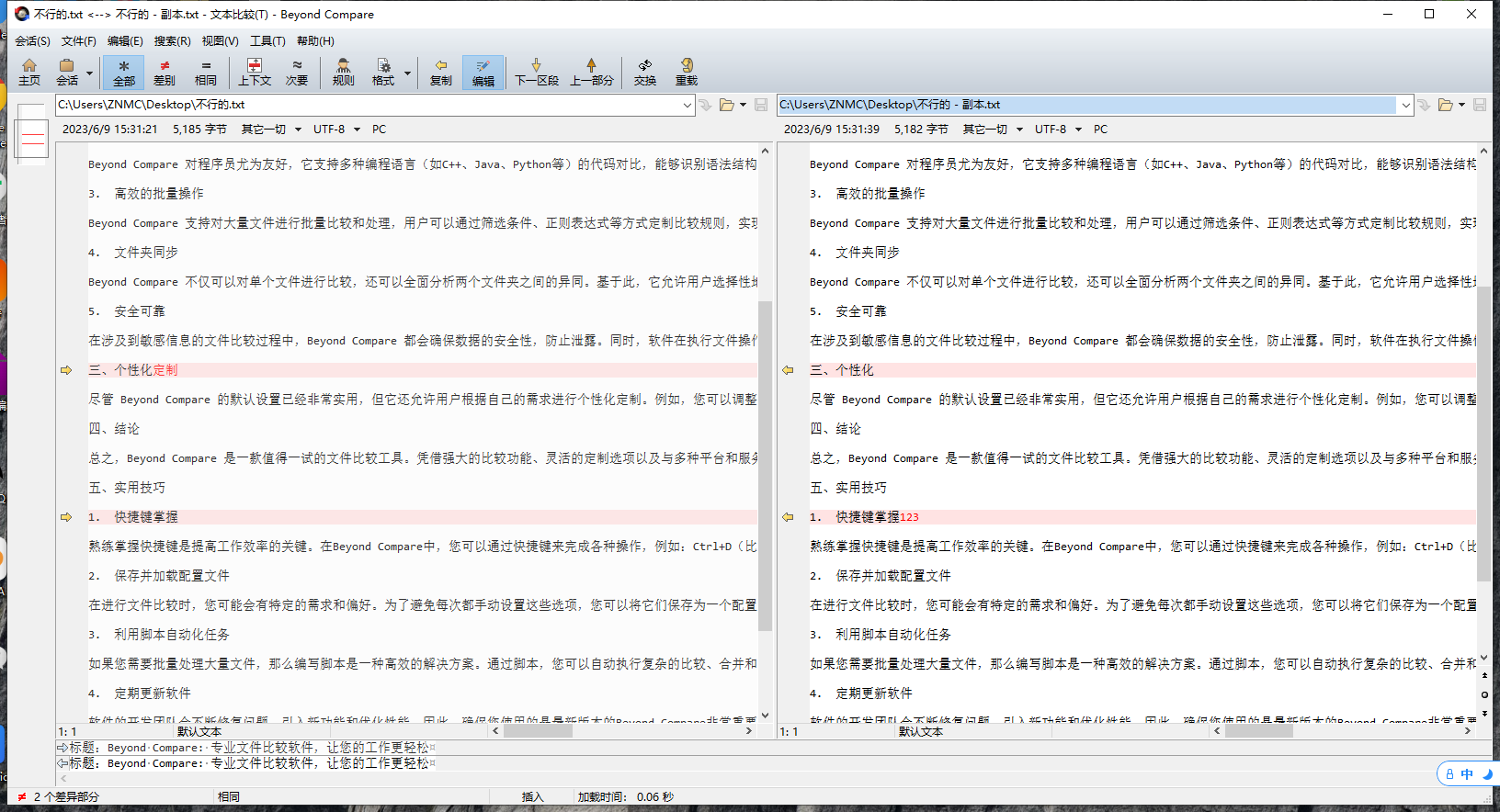Open the 会话(S) menu
This screenshot has width=1500, height=812.
pos(32,40)
